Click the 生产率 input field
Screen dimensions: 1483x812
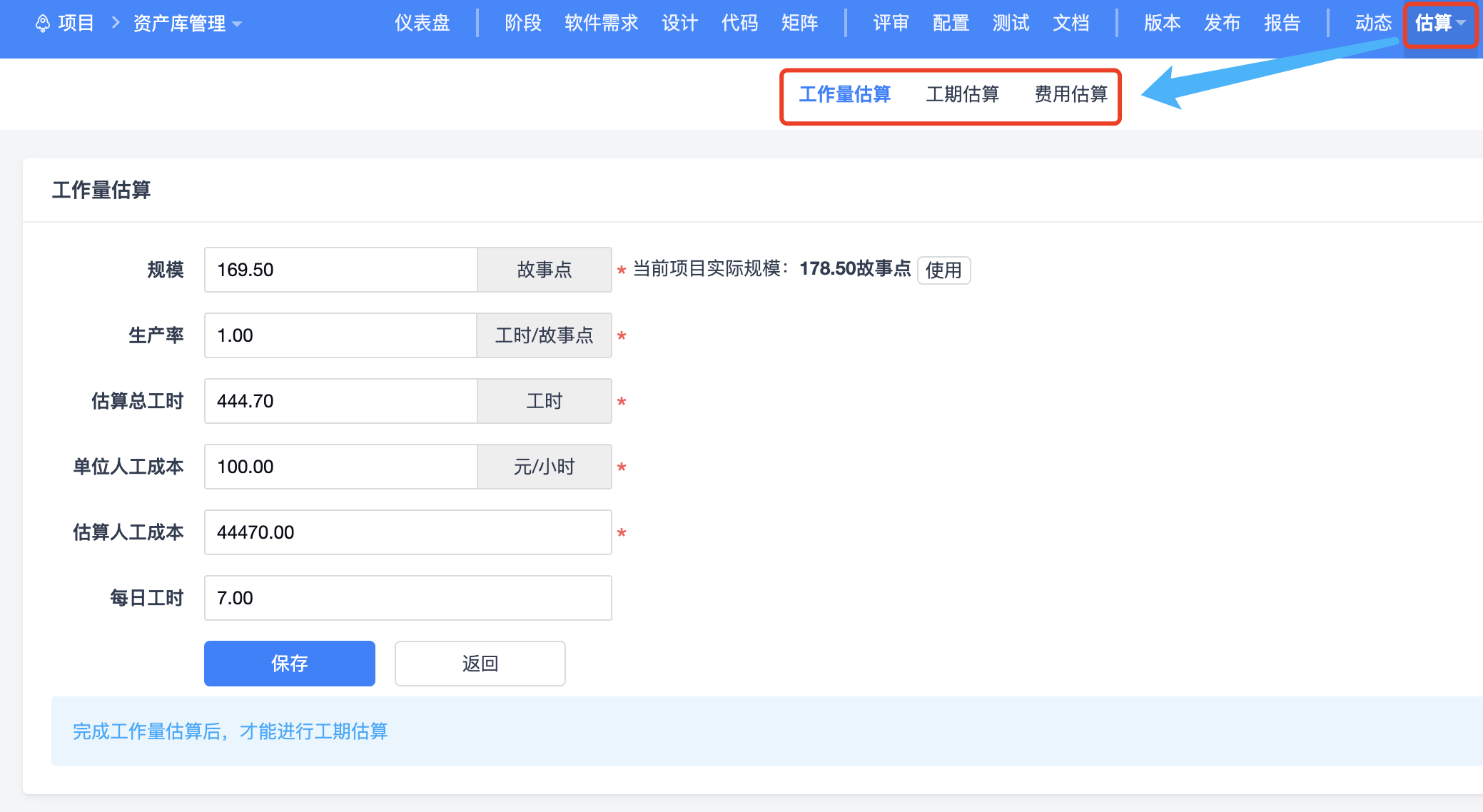[x=340, y=335]
